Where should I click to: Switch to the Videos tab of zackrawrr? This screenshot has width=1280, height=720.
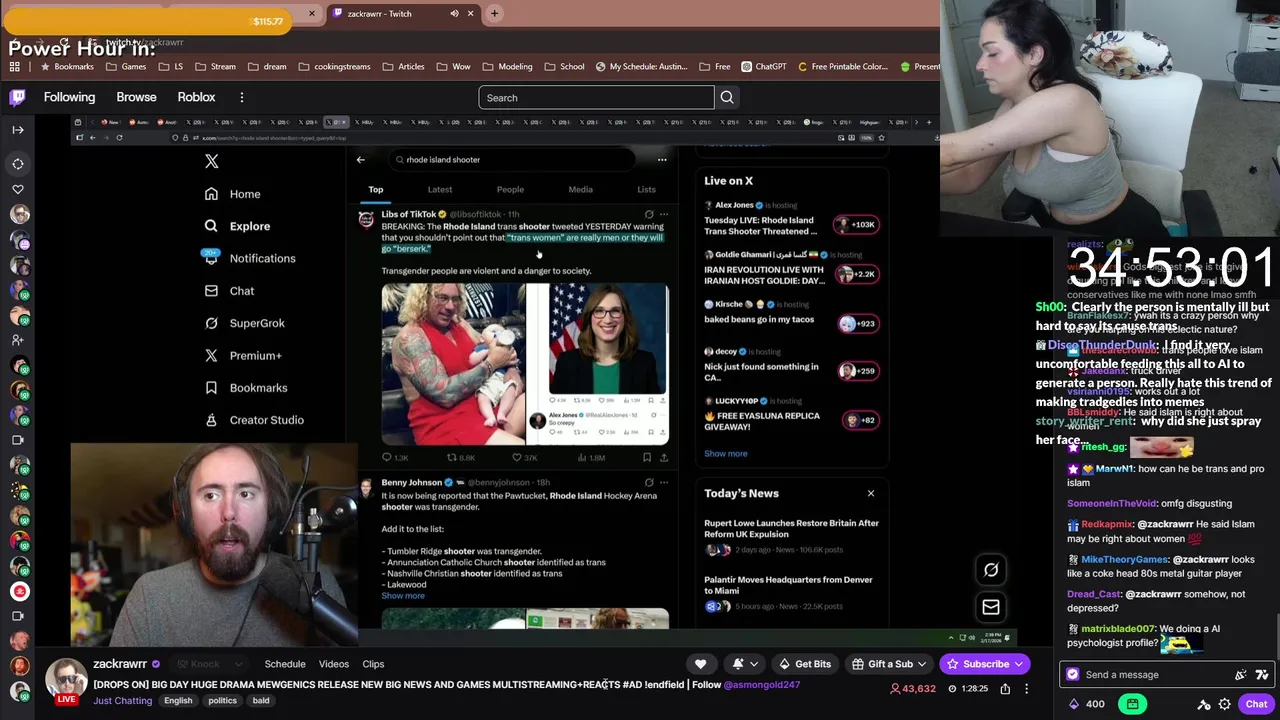(334, 664)
